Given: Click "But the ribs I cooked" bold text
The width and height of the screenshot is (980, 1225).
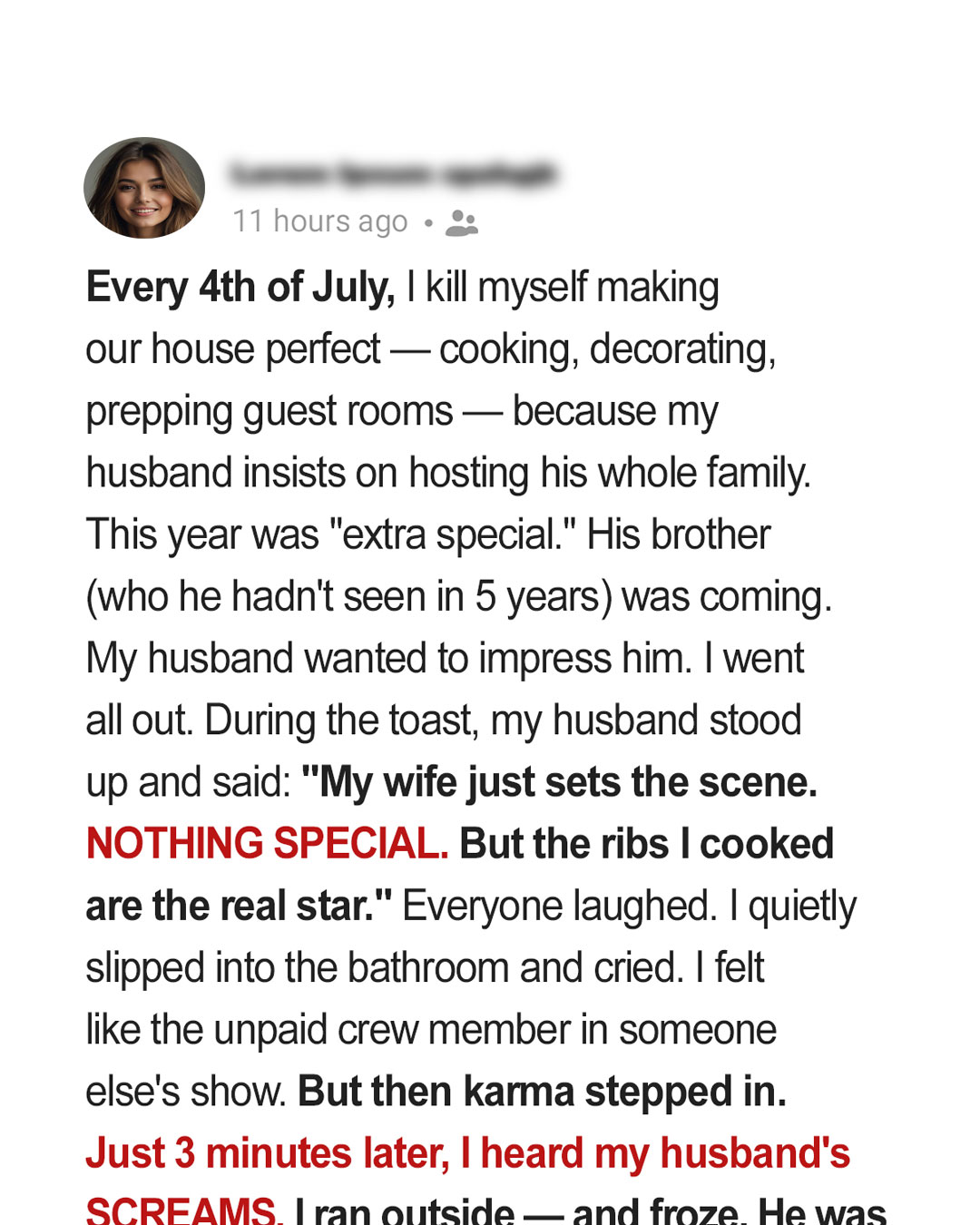Looking at the screenshot, I should pos(647,844).
